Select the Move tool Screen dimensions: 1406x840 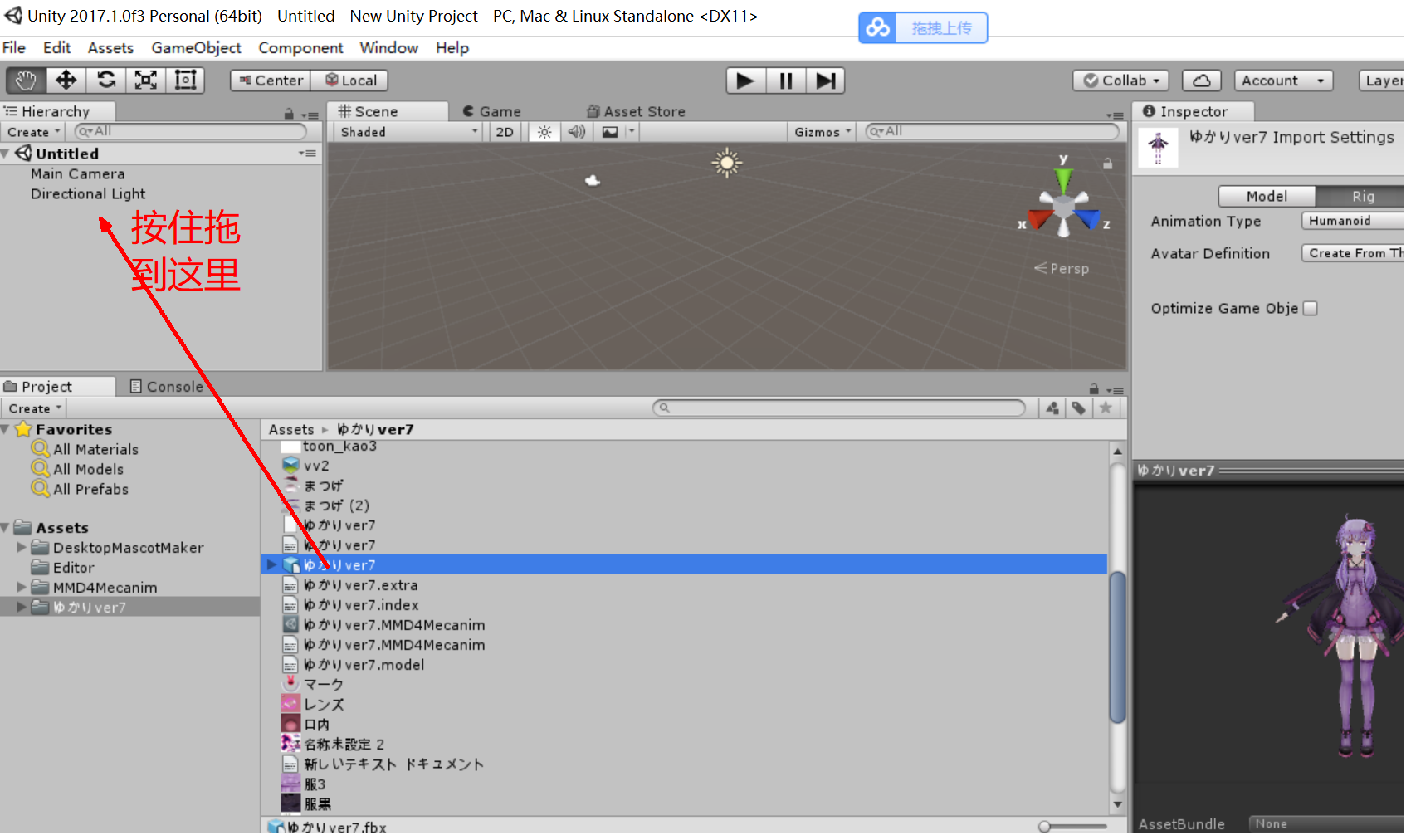tap(66, 81)
